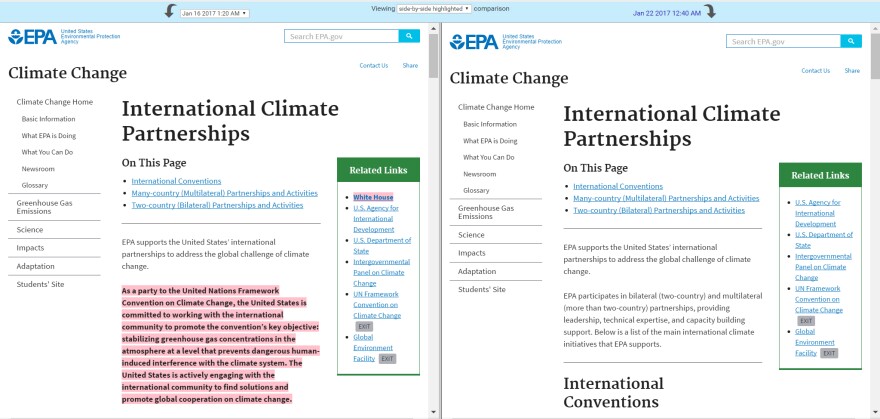
Task: Open Basic Information in left pane sidebar
Action: click(48, 119)
